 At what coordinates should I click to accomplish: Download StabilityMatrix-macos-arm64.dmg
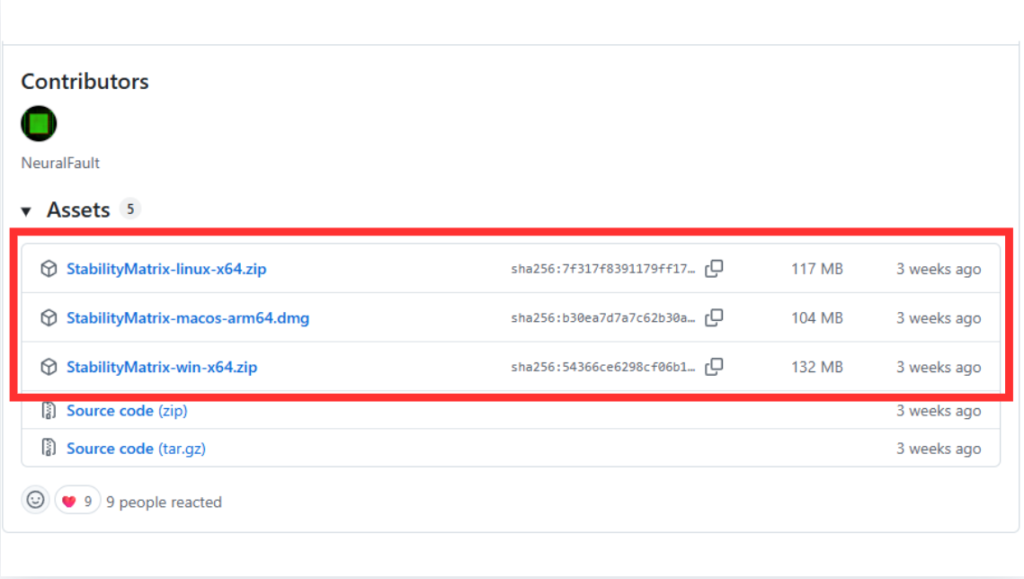coord(187,318)
